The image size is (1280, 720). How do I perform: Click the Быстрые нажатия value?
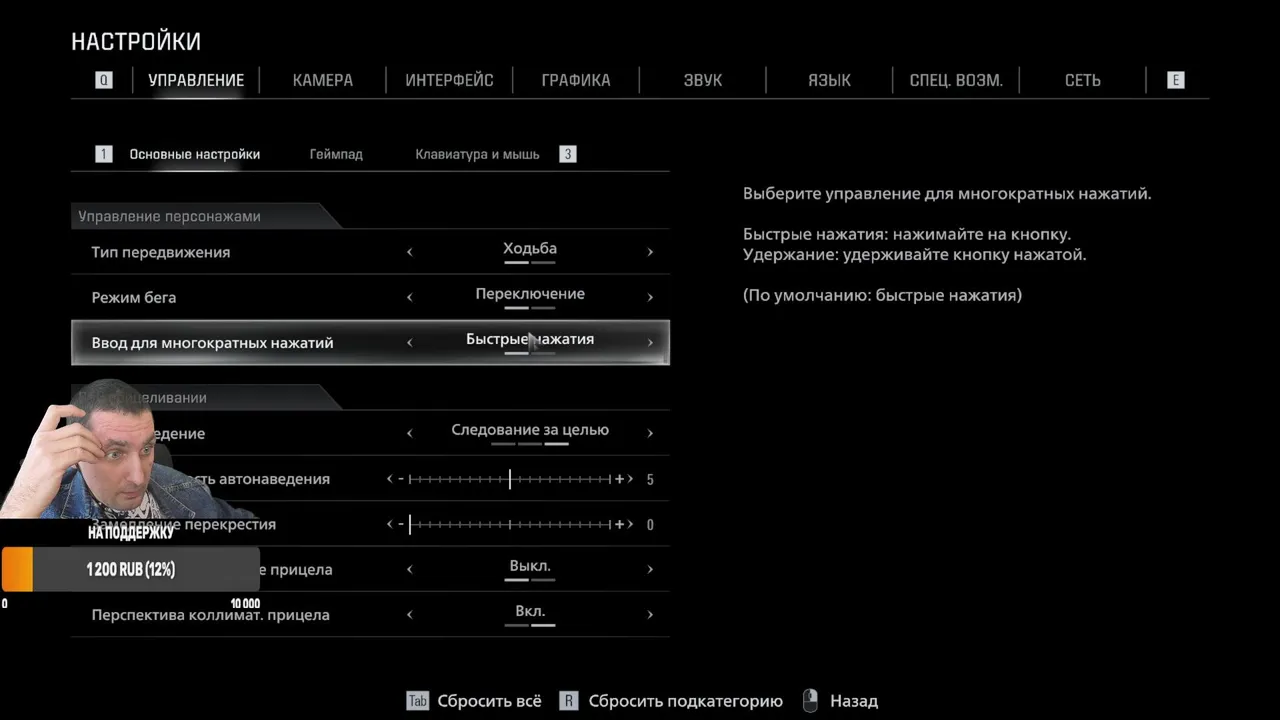point(530,339)
